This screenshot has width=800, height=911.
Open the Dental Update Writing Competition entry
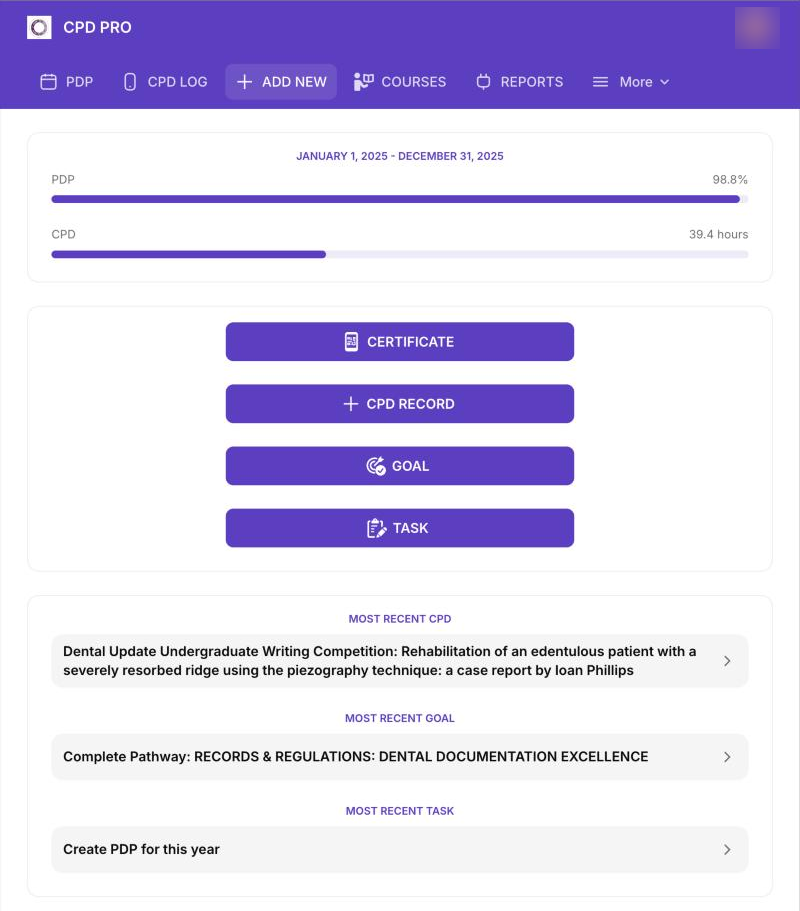(400, 661)
